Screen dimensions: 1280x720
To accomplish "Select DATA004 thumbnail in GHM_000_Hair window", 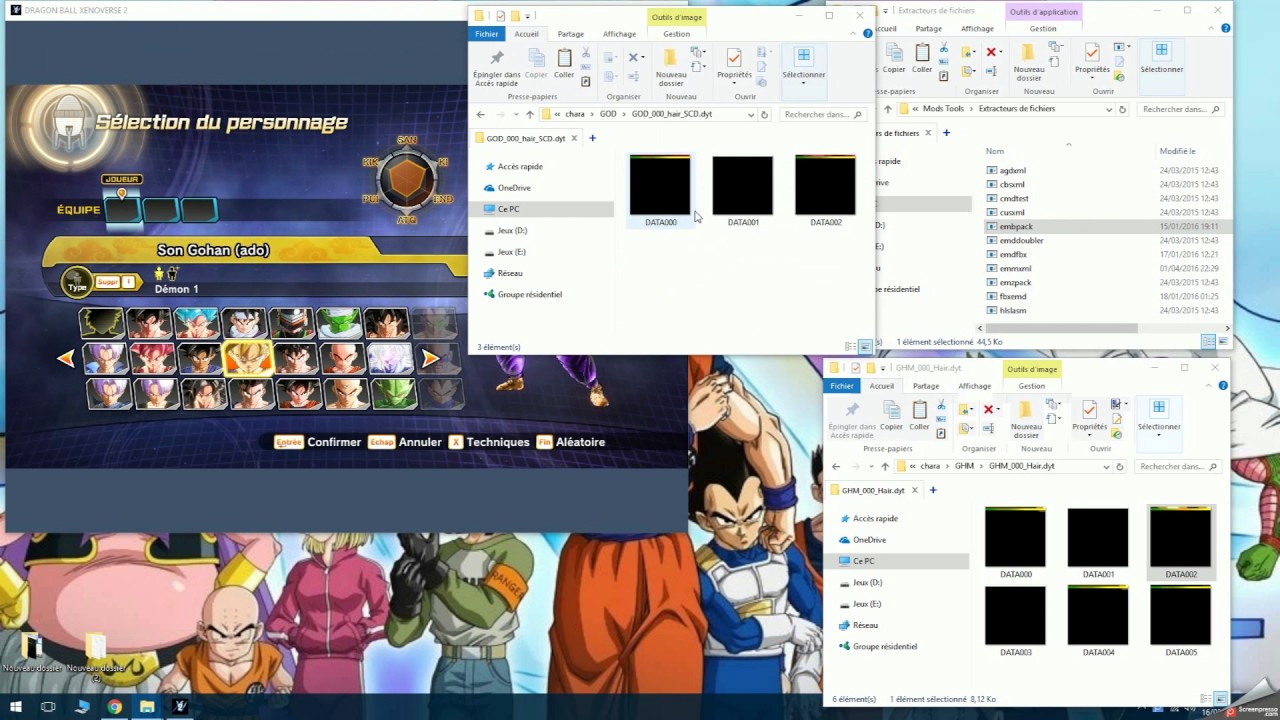I will point(1098,621).
